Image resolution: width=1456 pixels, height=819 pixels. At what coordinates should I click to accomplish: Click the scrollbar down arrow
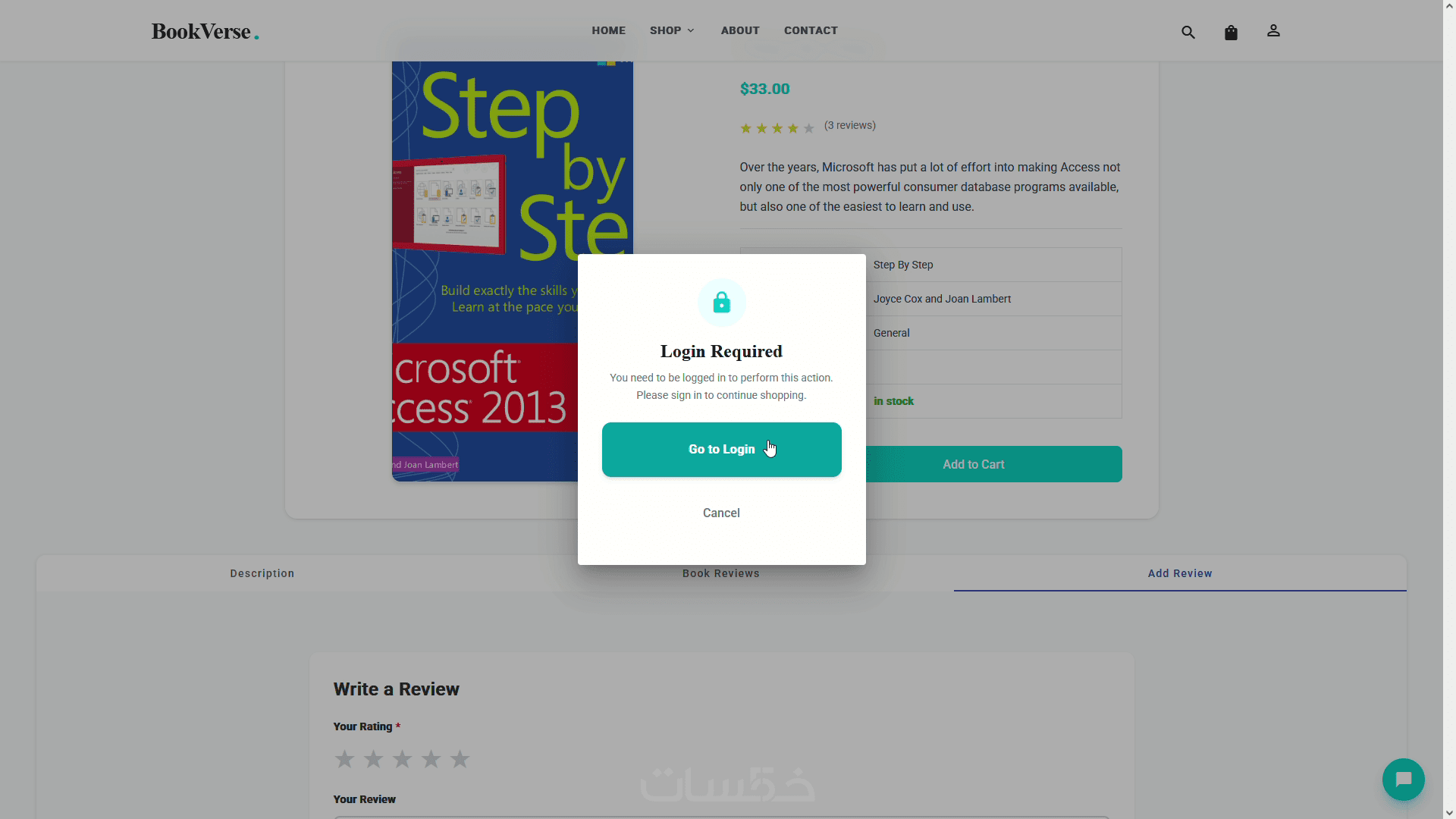pos(1449,813)
